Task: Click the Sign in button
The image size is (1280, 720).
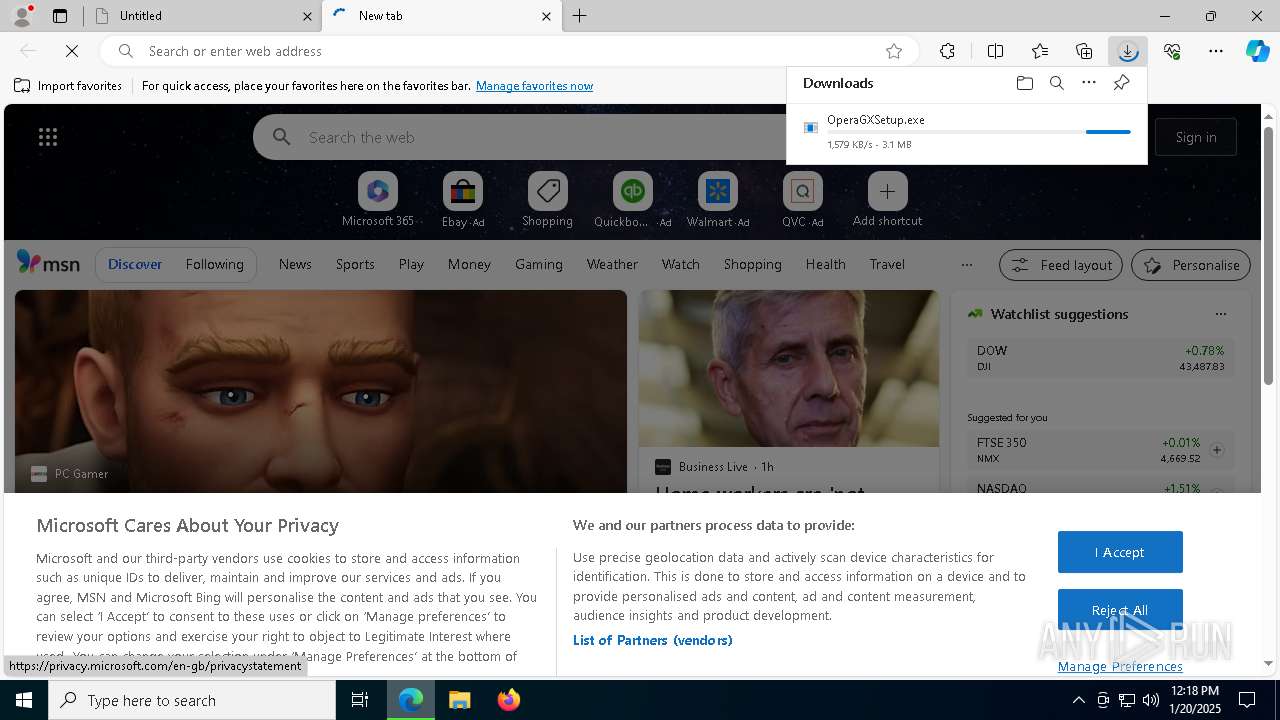Action: tap(1196, 137)
